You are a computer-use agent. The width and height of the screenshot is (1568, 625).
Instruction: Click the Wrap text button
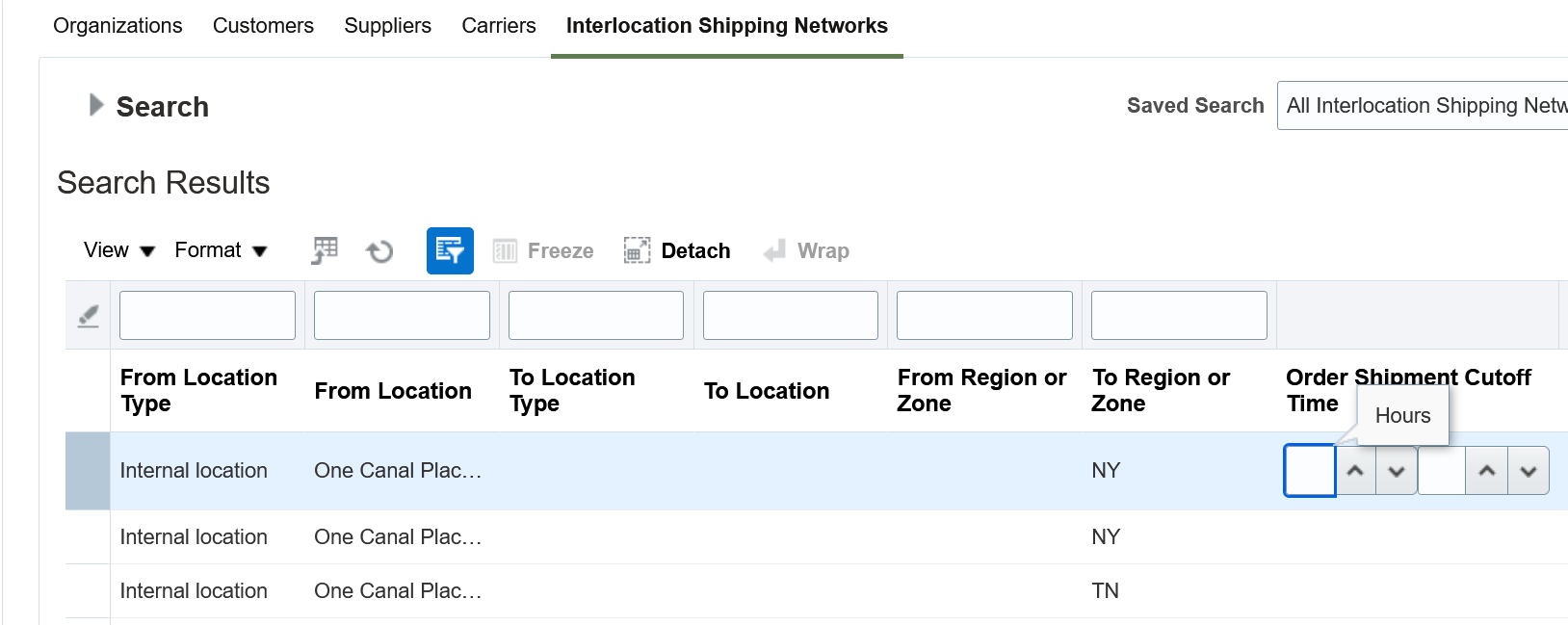(x=806, y=251)
